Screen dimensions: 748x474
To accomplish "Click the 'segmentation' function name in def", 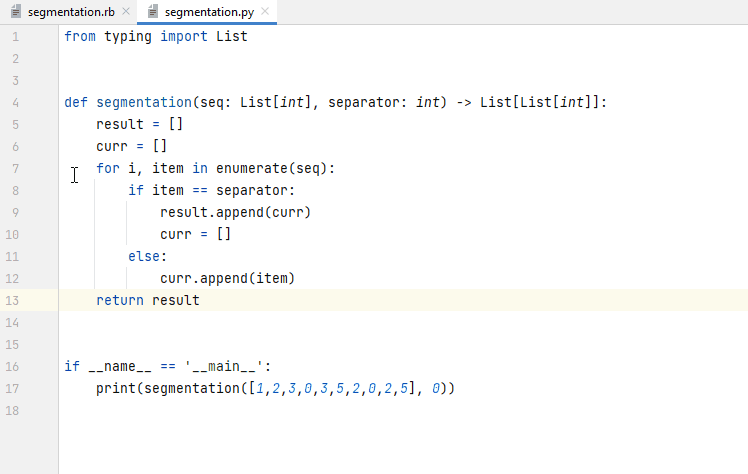I will (144, 102).
